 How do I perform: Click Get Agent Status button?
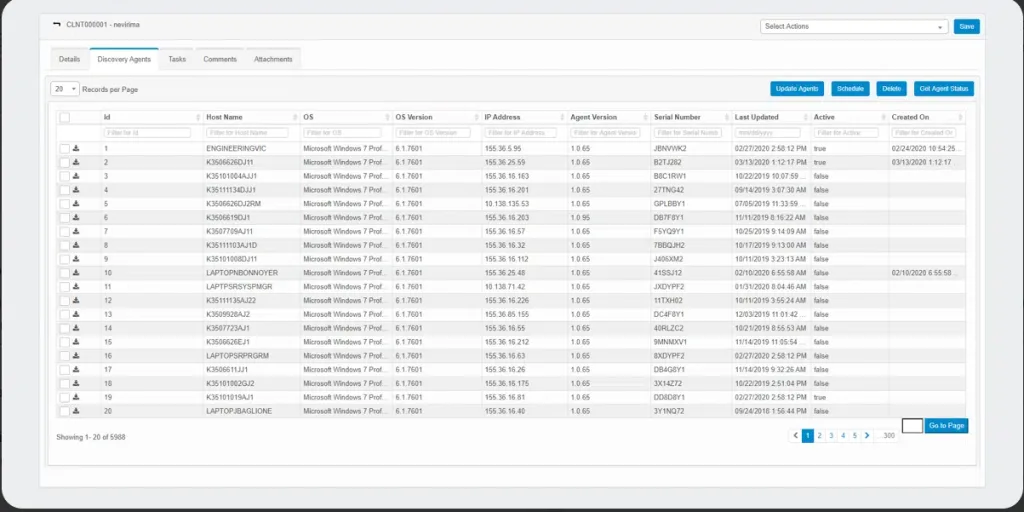click(944, 89)
